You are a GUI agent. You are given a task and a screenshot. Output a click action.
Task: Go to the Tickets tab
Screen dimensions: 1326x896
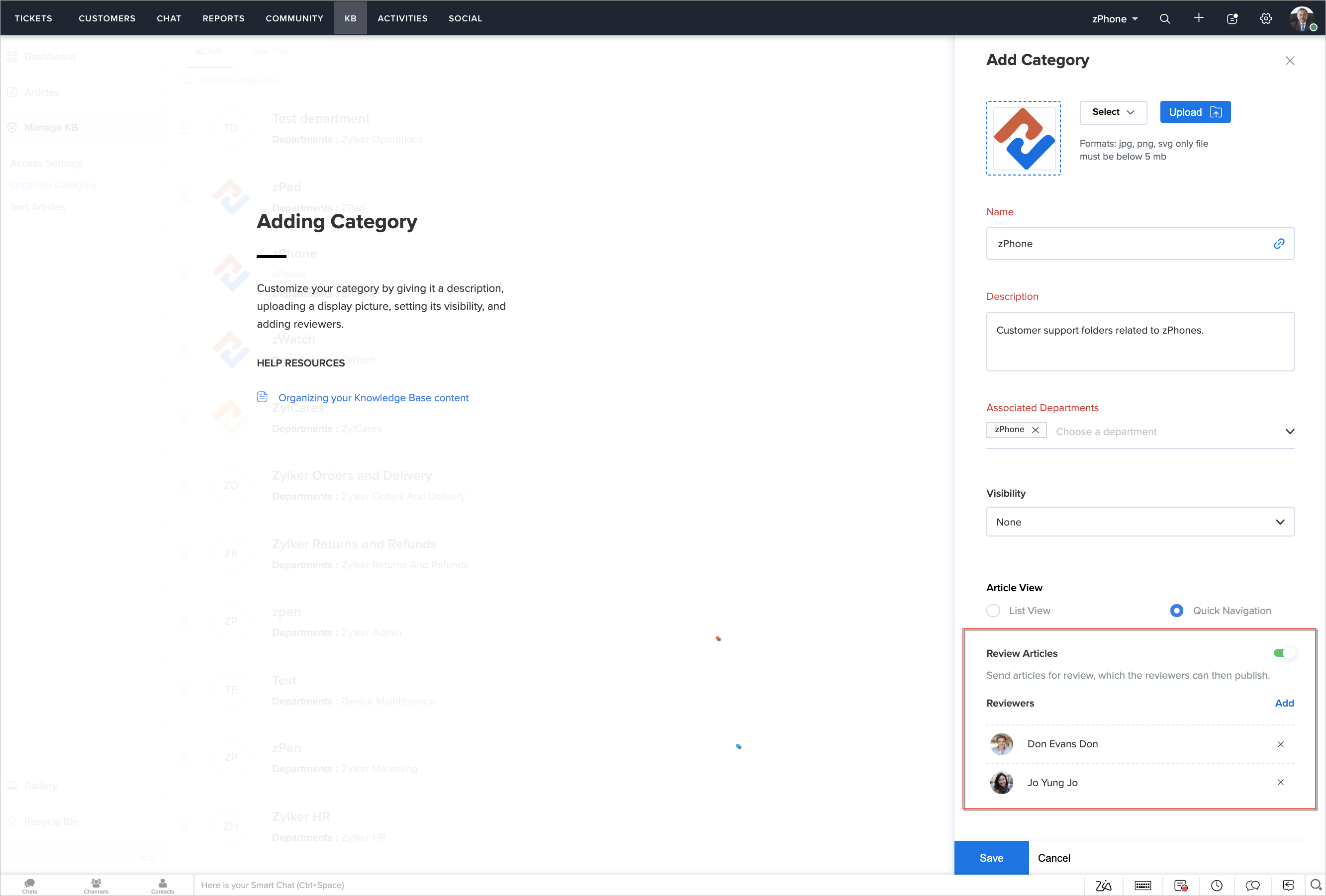tap(33, 18)
